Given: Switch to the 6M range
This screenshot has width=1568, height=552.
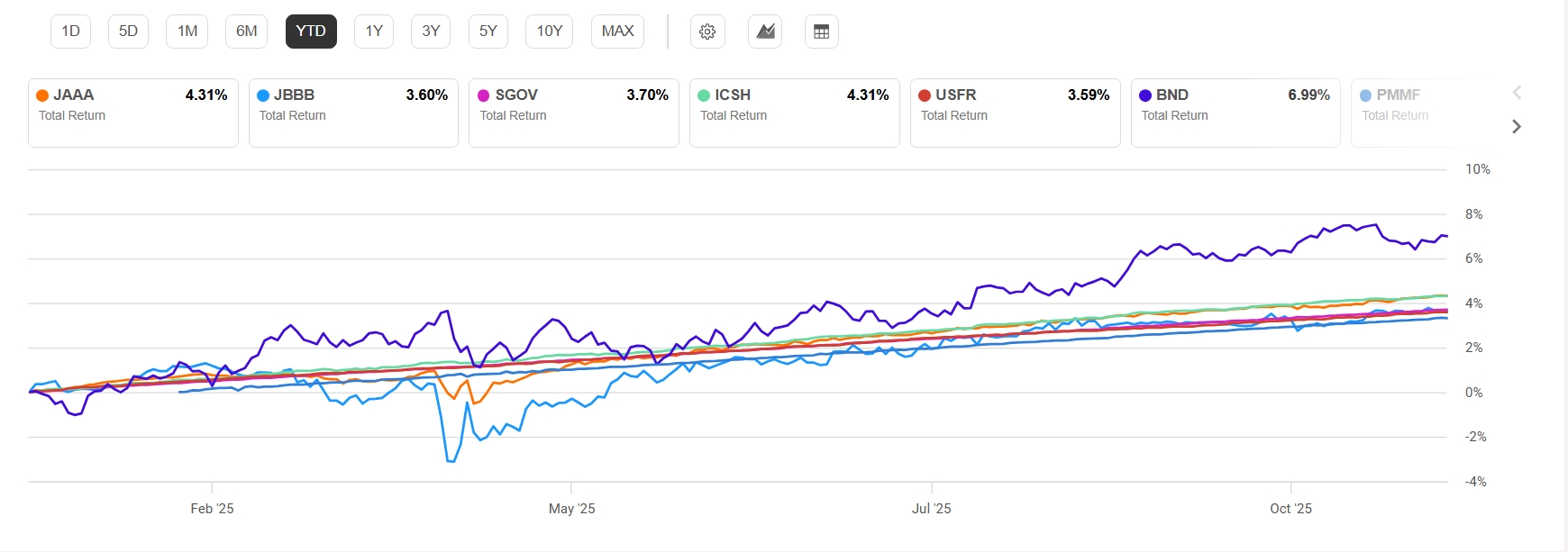Looking at the screenshot, I should tap(246, 32).
